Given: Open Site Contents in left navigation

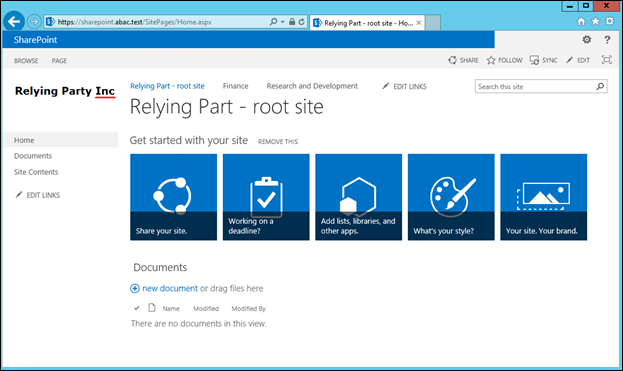Looking at the screenshot, I should (x=36, y=172).
